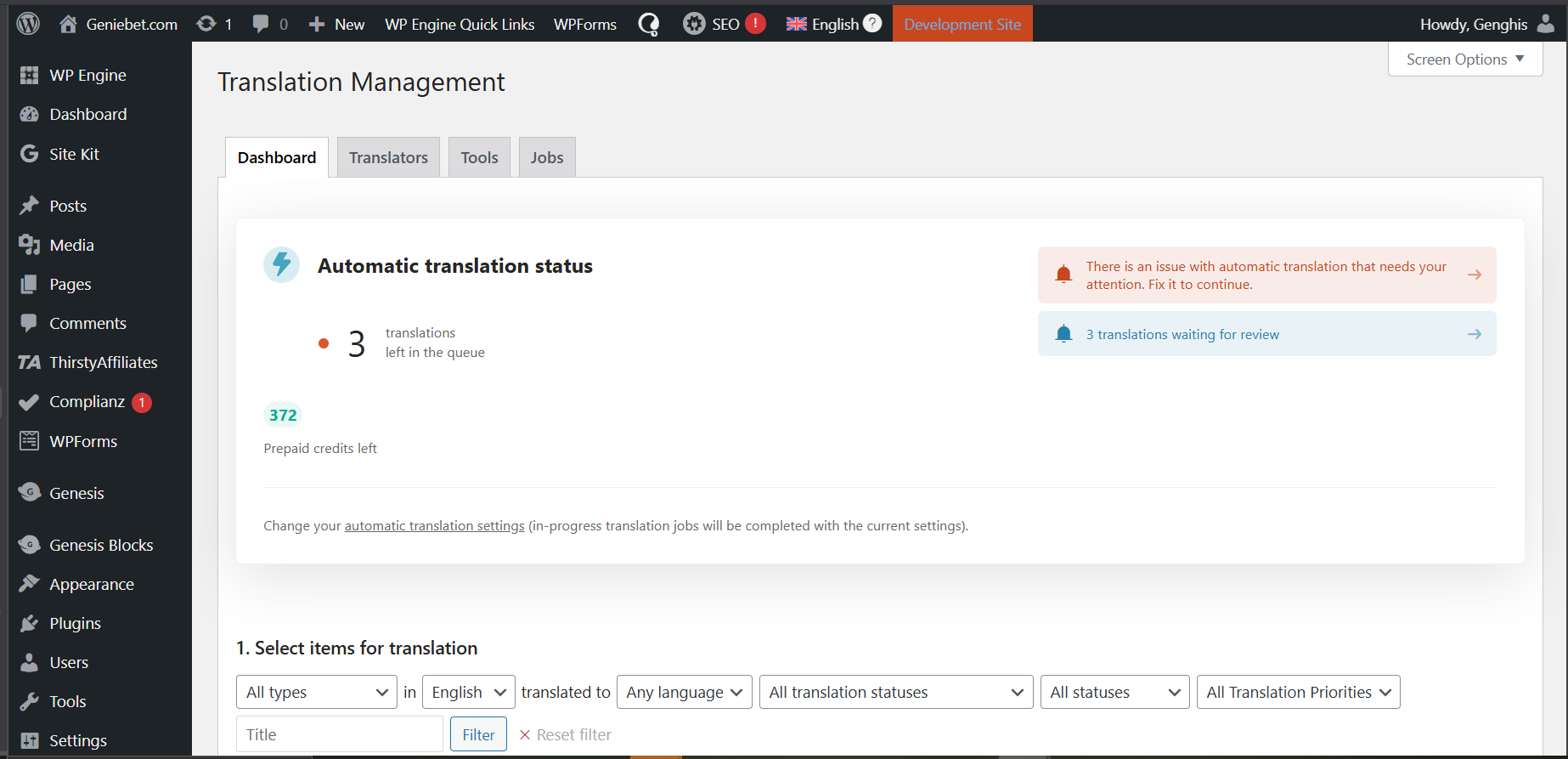Click the Media library icon
Screen dimensions: 1568x759
(30, 245)
